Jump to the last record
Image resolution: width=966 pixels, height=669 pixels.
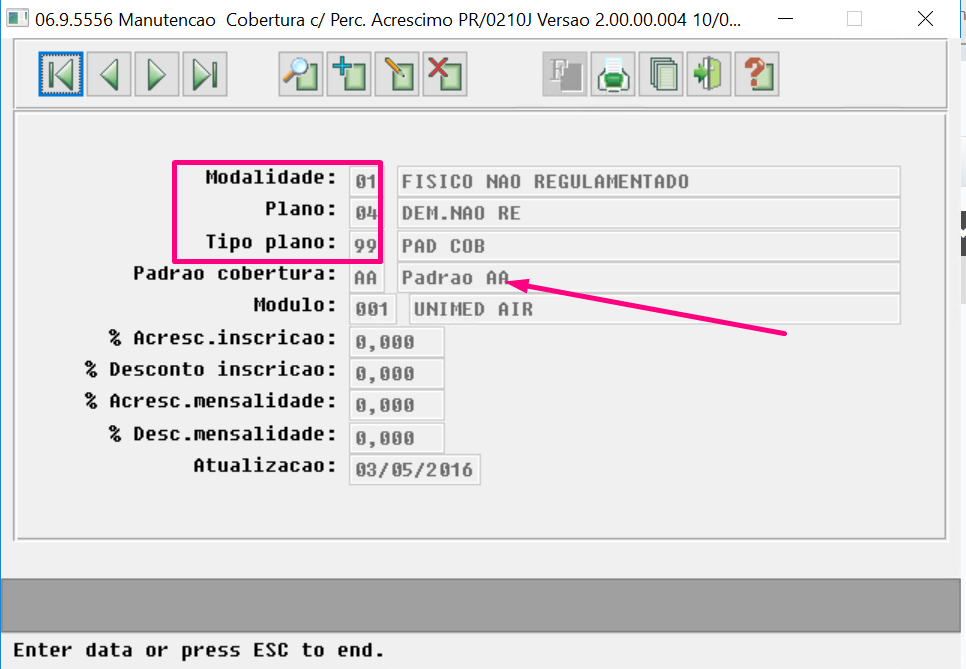coord(205,75)
